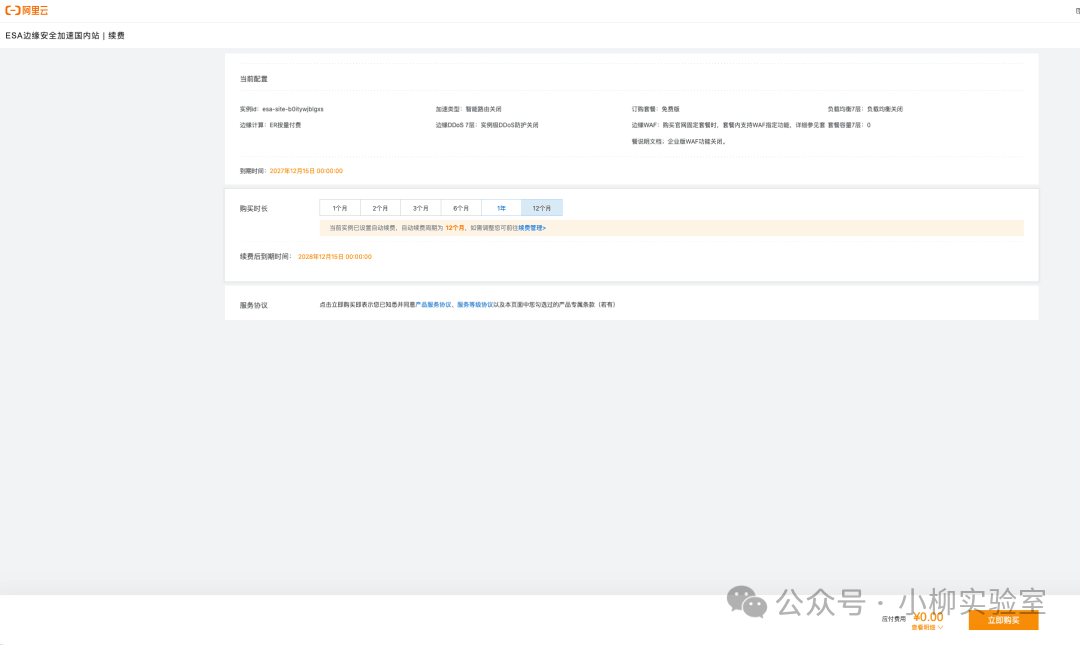
Task: Click the instance ID esa-site-b0itywjblgxs
Action: tap(292, 109)
